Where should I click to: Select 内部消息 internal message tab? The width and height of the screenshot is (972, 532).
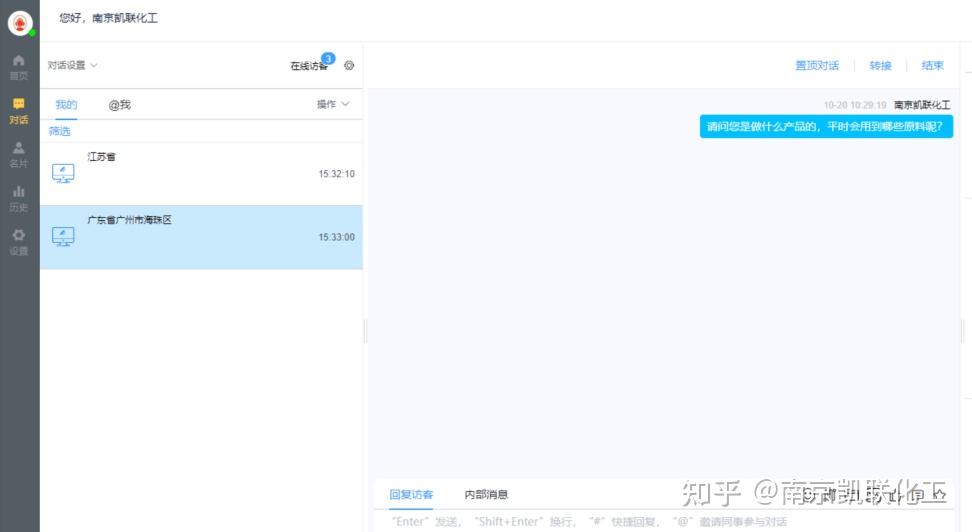pyautogui.click(x=486, y=494)
